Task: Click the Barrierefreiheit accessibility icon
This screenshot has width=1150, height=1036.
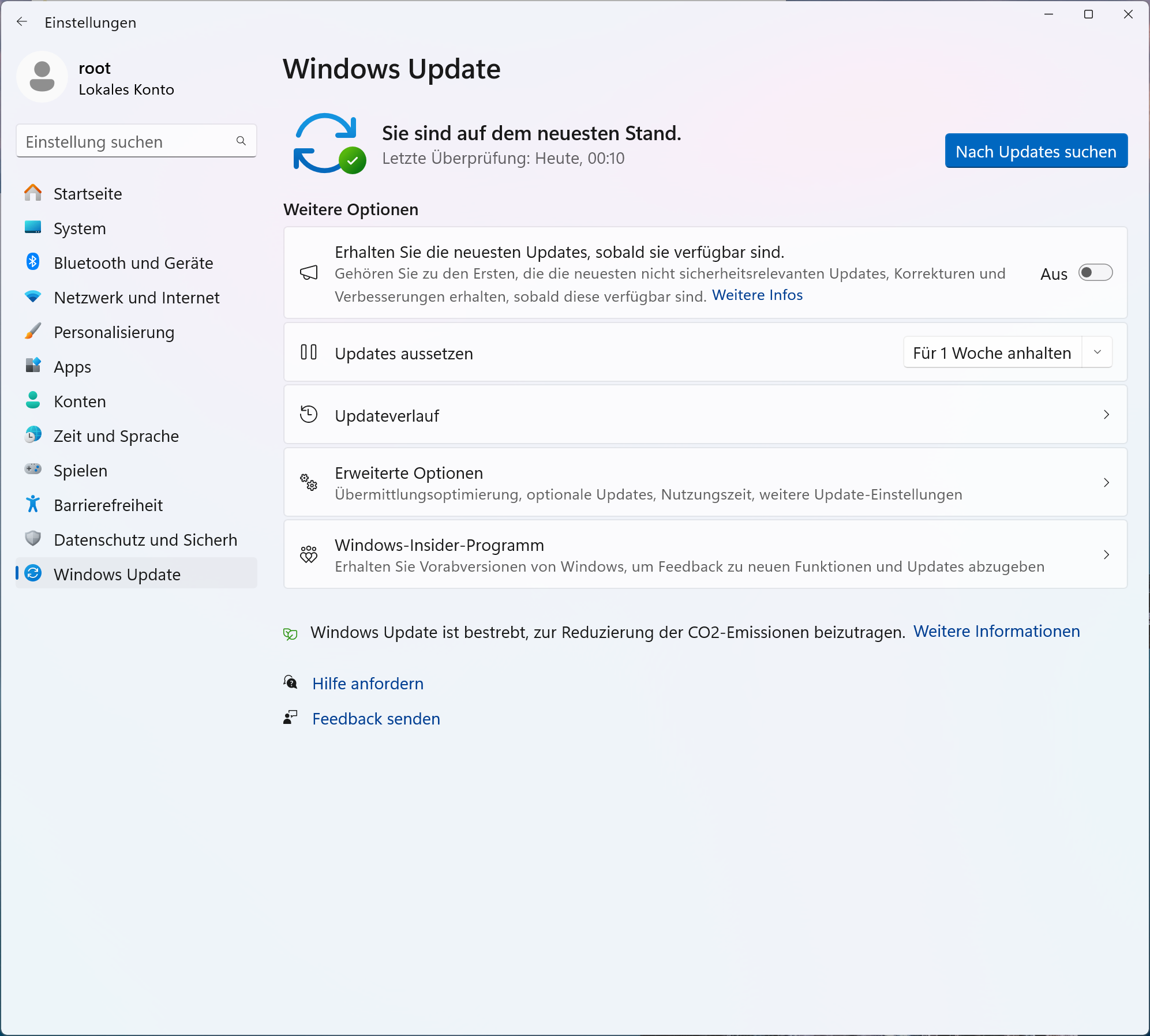Action: 33,505
